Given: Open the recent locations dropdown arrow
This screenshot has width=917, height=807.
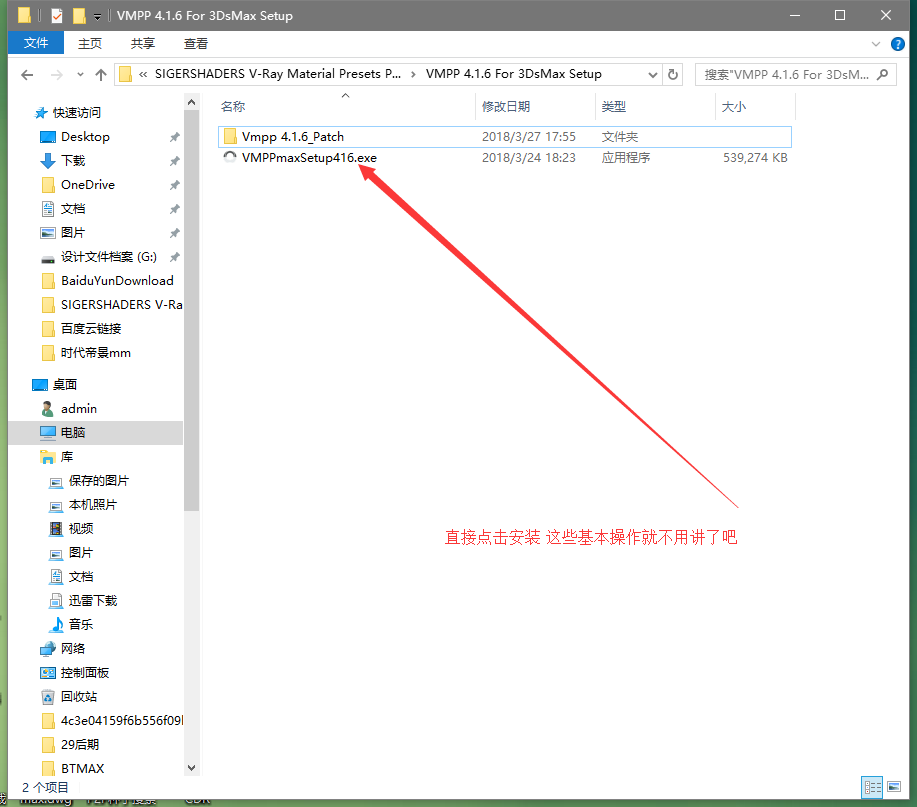Looking at the screenshot, I should click(80, 74).
